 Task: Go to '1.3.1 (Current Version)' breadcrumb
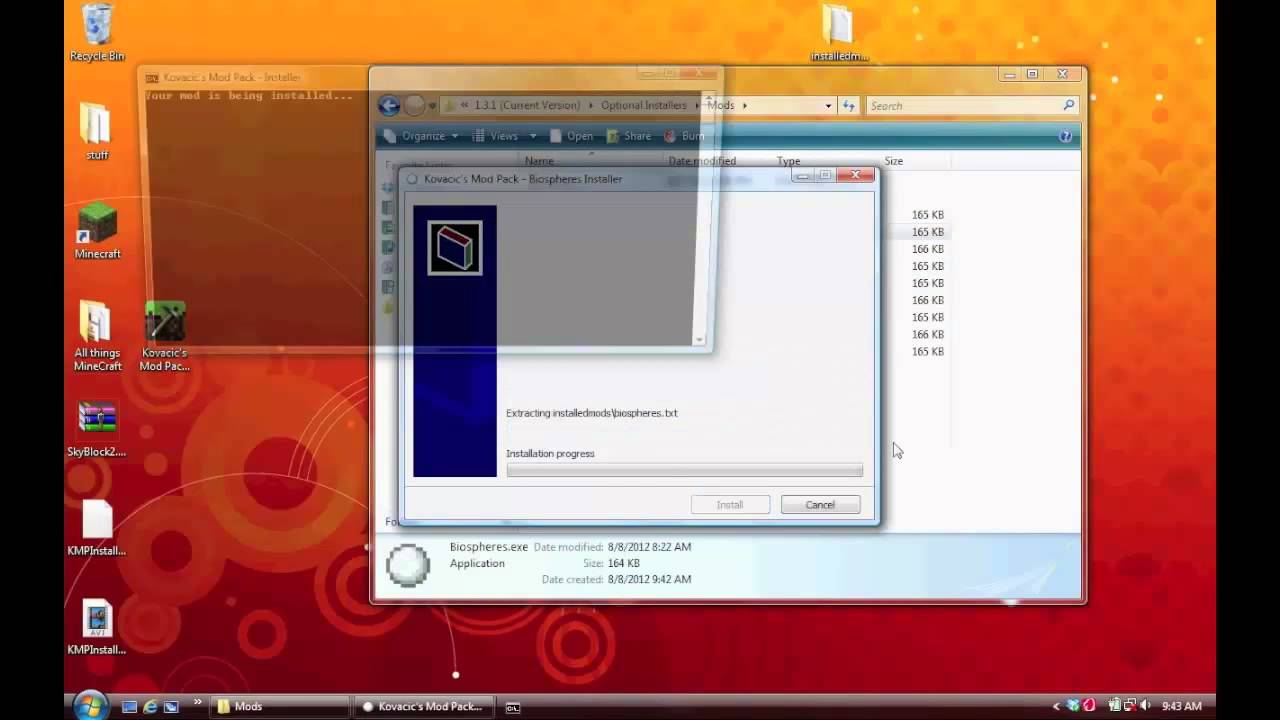[x=527, y=105]
